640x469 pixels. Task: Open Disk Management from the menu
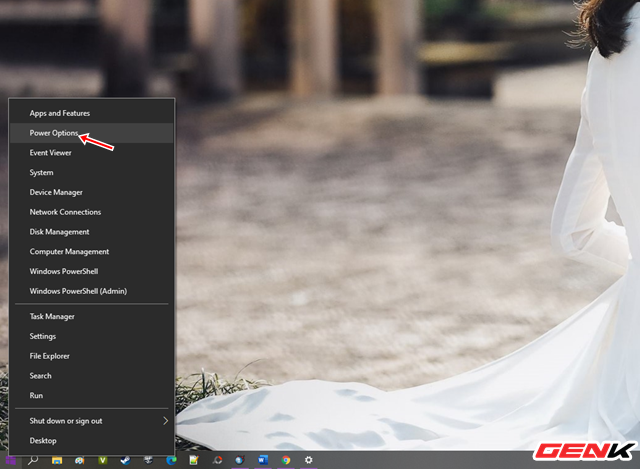[x=60, y=232]
